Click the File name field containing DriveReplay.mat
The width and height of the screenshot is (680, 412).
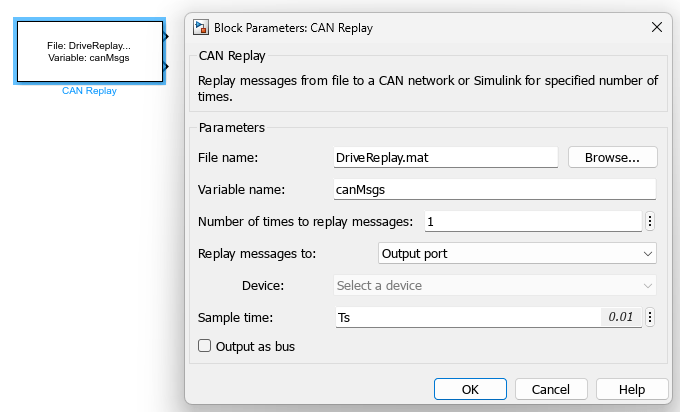[x=445, y=157]
